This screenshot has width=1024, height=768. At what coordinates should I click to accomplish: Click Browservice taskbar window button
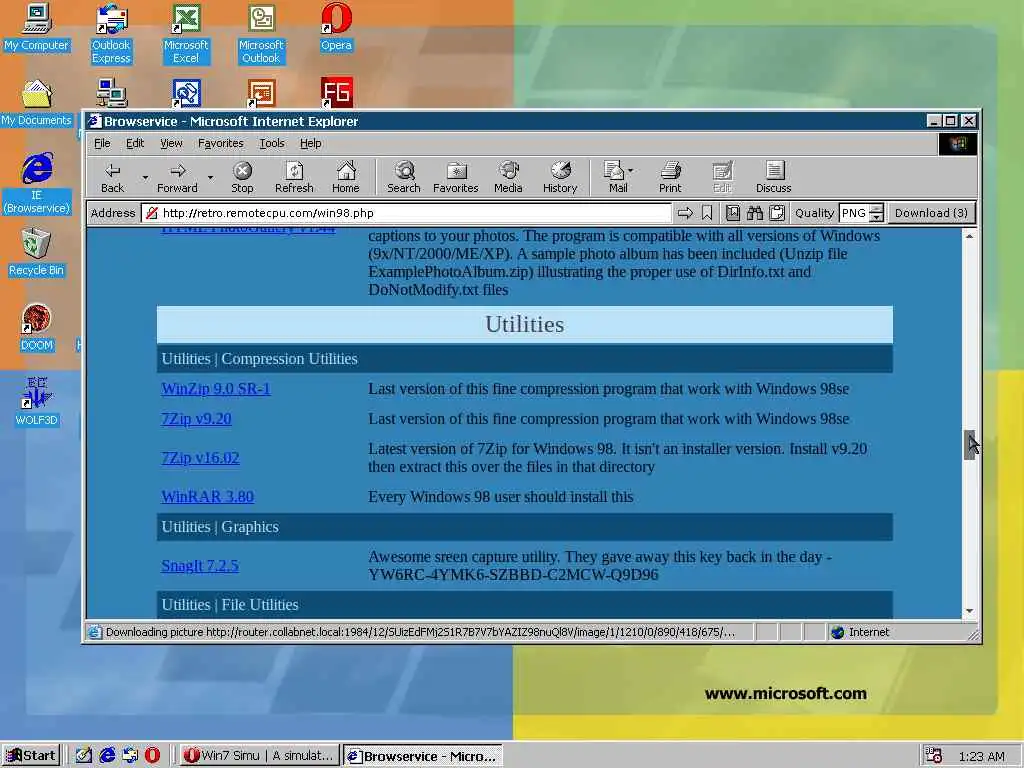point(423,756)
